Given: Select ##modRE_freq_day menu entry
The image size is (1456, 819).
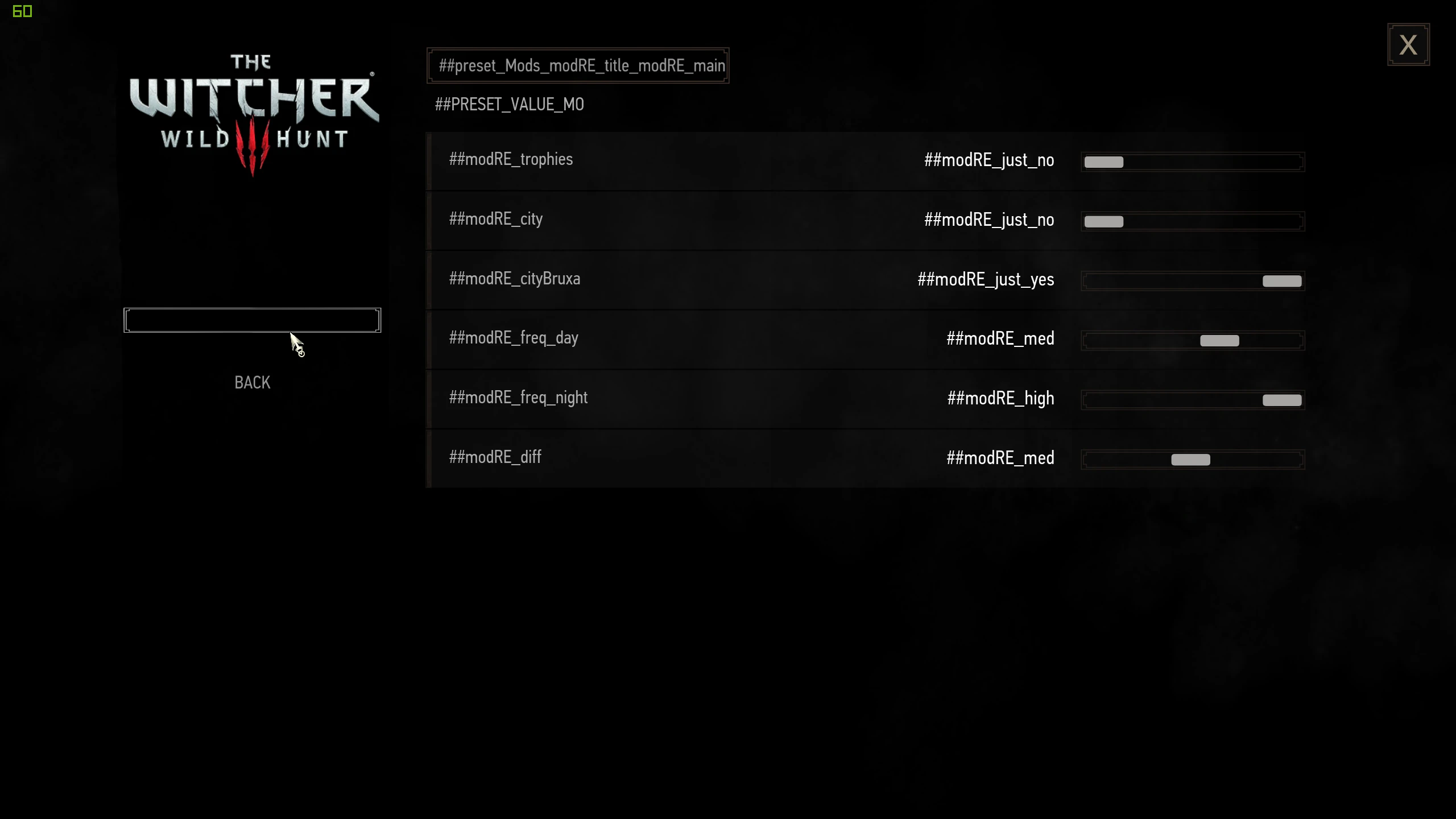Looking at the screenshot, I should pyautogui.click(x=513, y=338).
